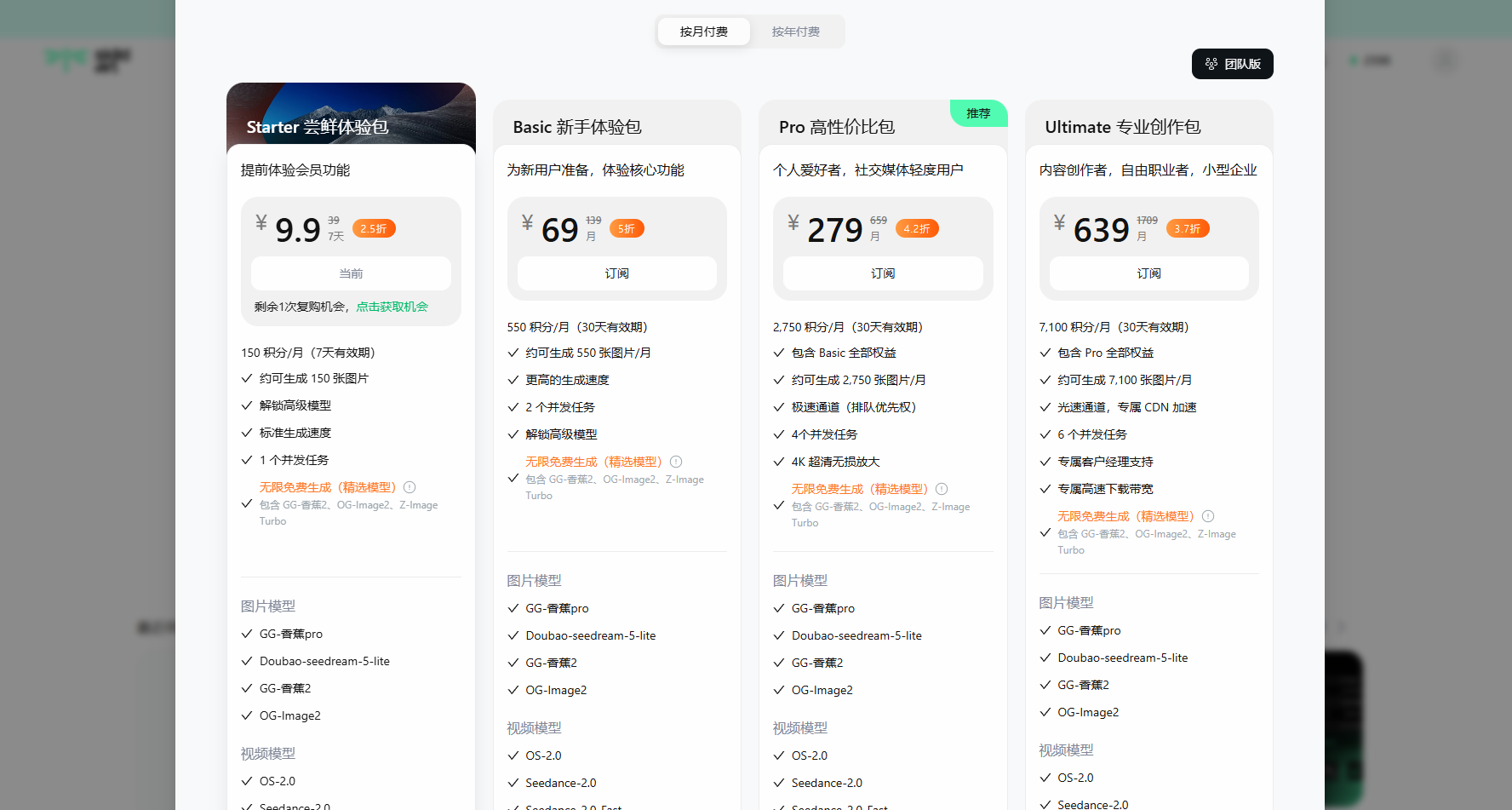Click 1 个并发任务 feature
This screenshot has height=810, width=1512.
(295, 460)
